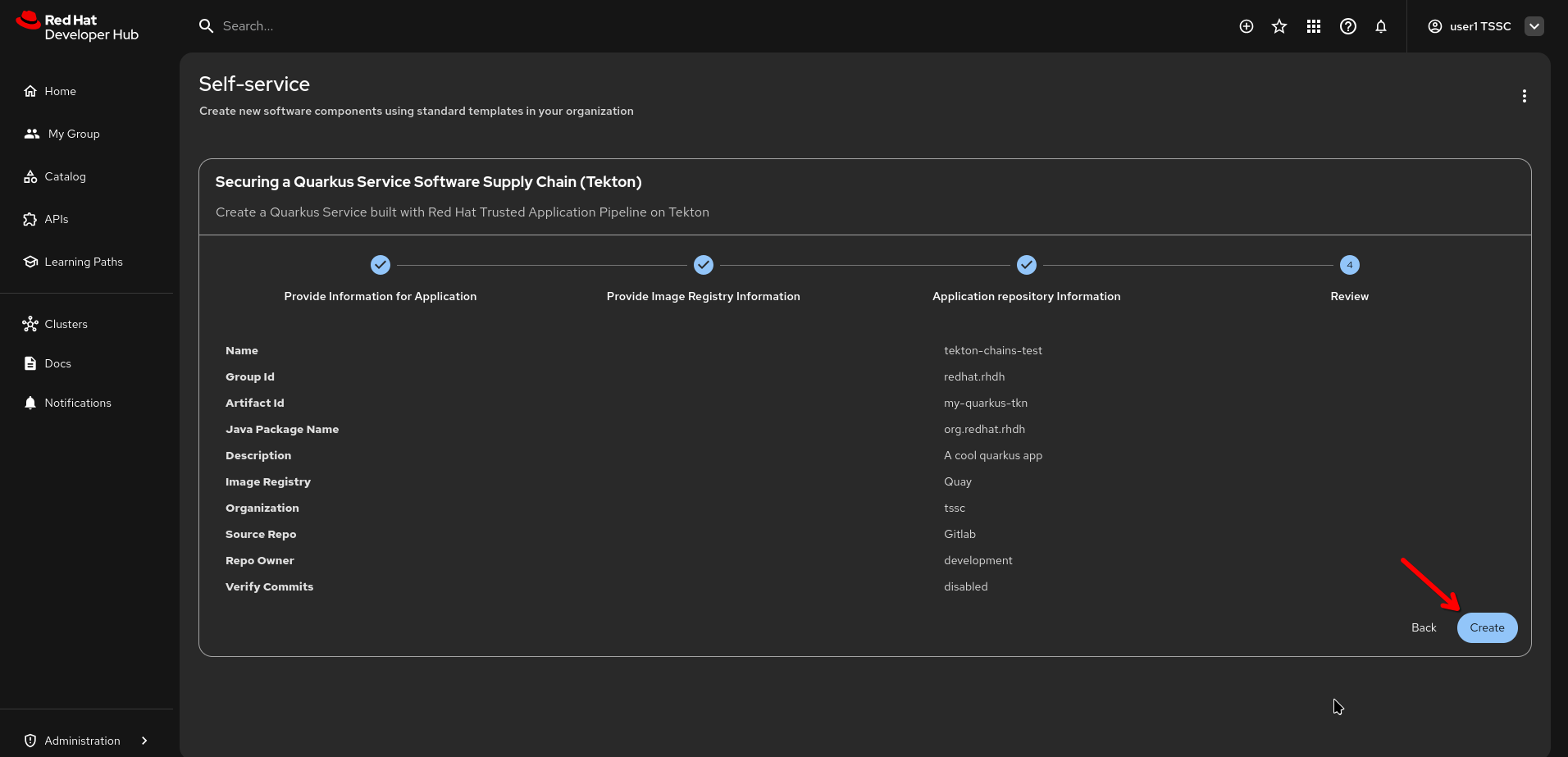Open the application launcher grid icon
The width and height of the screenshot is (1568, 757).
pos(1313,26)
